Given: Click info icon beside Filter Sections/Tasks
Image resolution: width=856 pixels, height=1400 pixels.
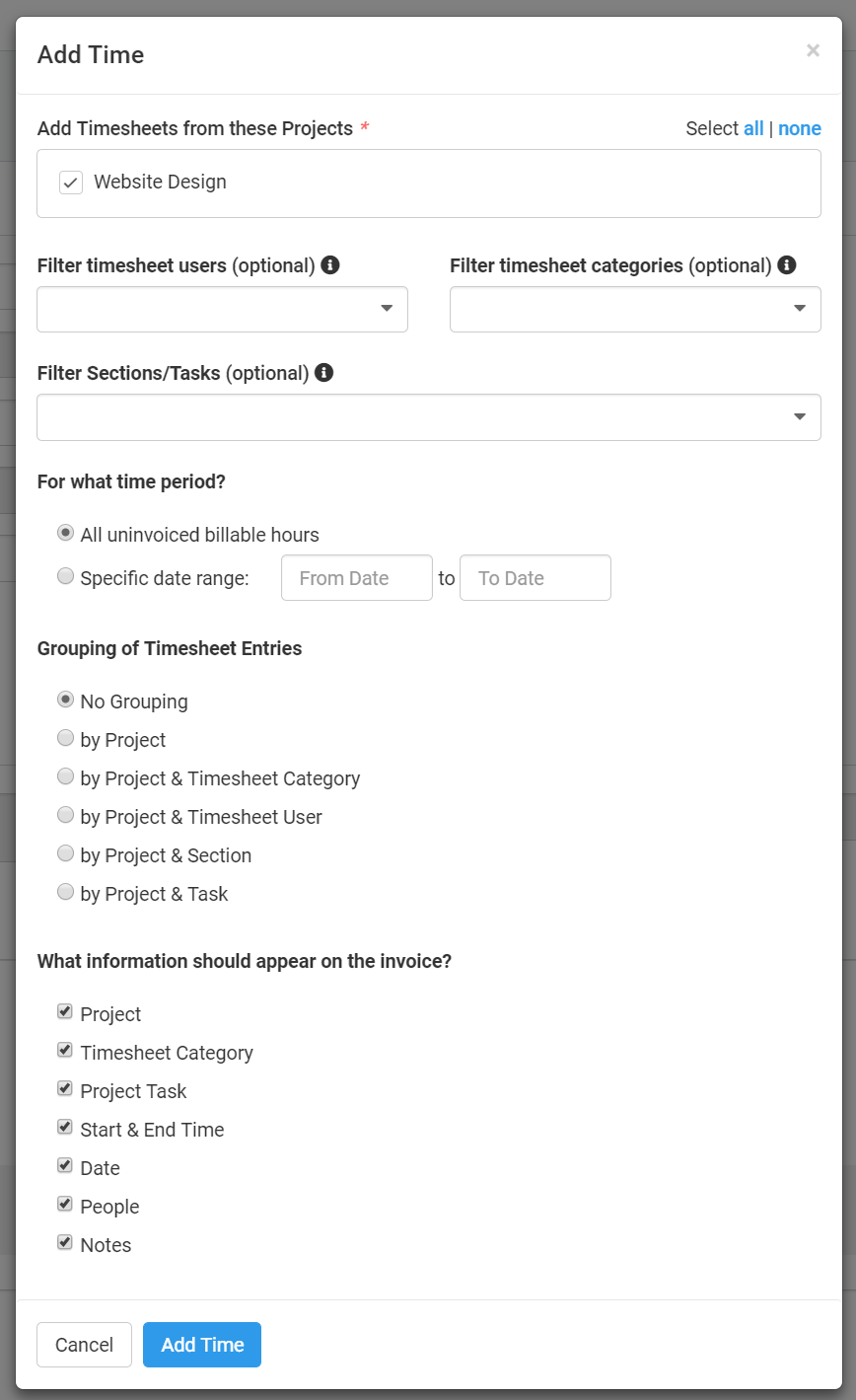Looking at the screenshot, I should (324, 372).
